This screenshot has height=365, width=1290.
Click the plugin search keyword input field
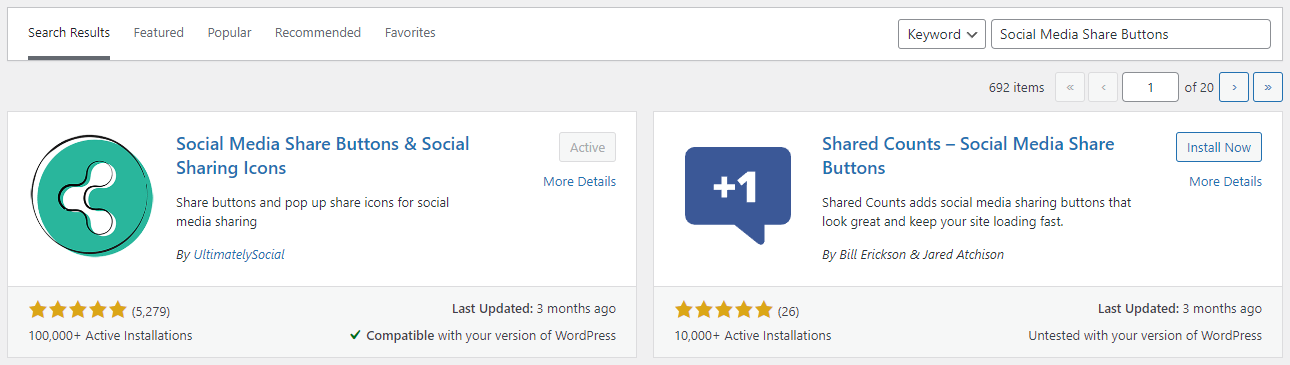(1131, 34)
